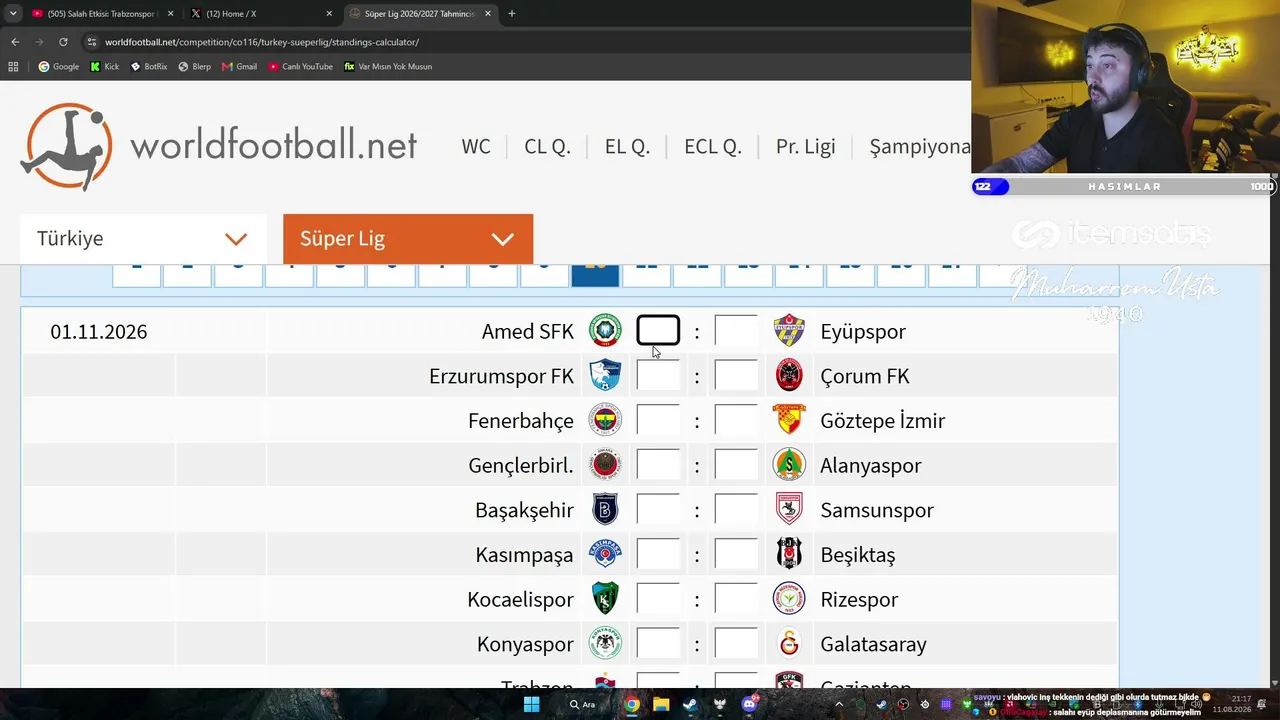The image size is (1280, 720).
Task: Click the Konyaspor club crest
Action: pyautogui.click(x=605, y=644)
